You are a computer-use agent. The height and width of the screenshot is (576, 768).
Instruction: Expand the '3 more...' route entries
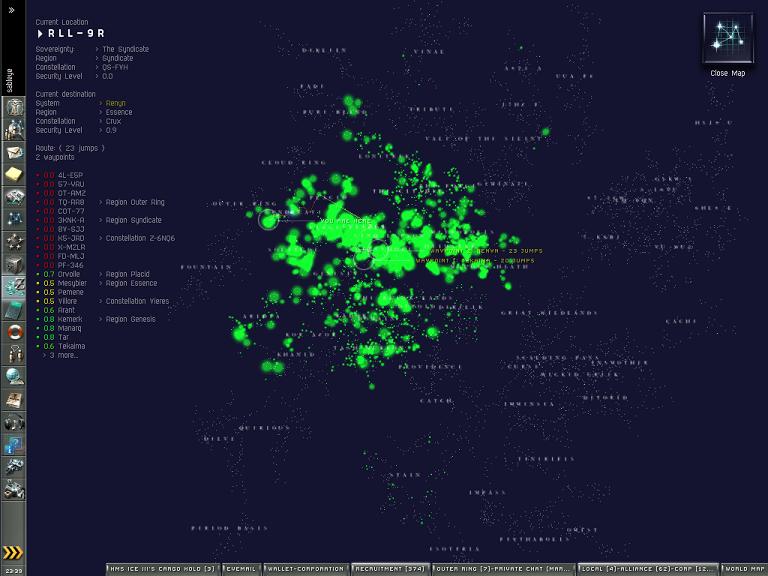(x=63, y=355)
